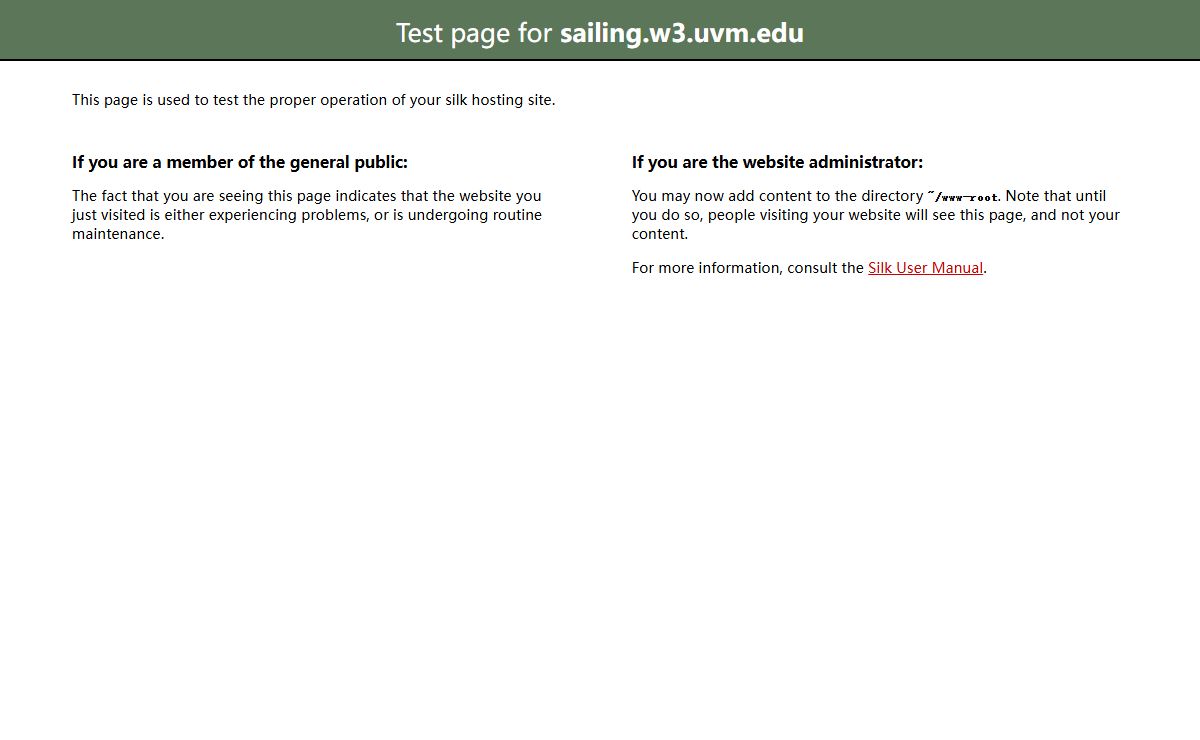Viewport: 1200px width, 740px height.
Task: Open the Silk User Manual link
Action: pyautogui.click(x=925, y=268)
